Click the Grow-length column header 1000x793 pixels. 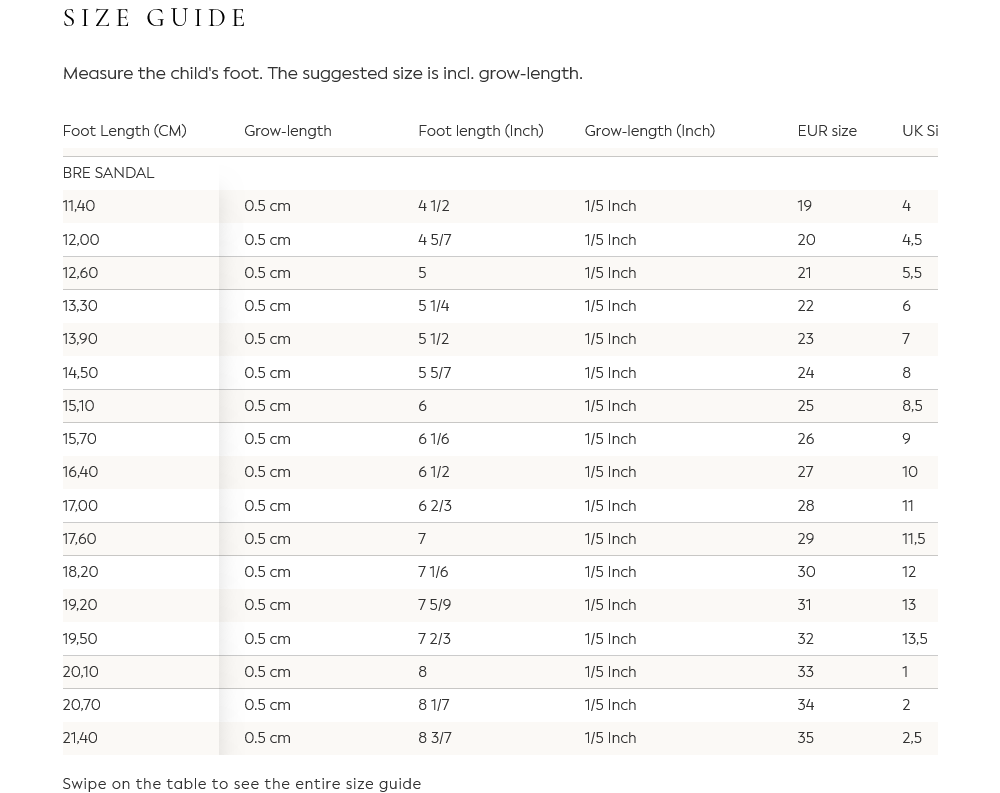click(x=287, y=131)
